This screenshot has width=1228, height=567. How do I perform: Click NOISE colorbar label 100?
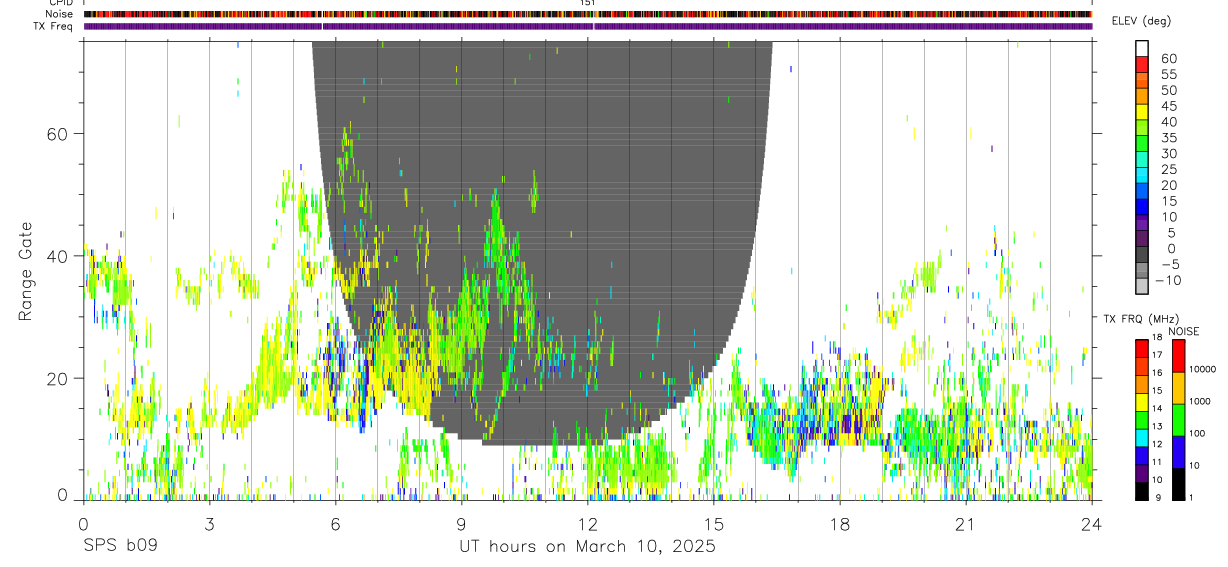point(1197,434)
